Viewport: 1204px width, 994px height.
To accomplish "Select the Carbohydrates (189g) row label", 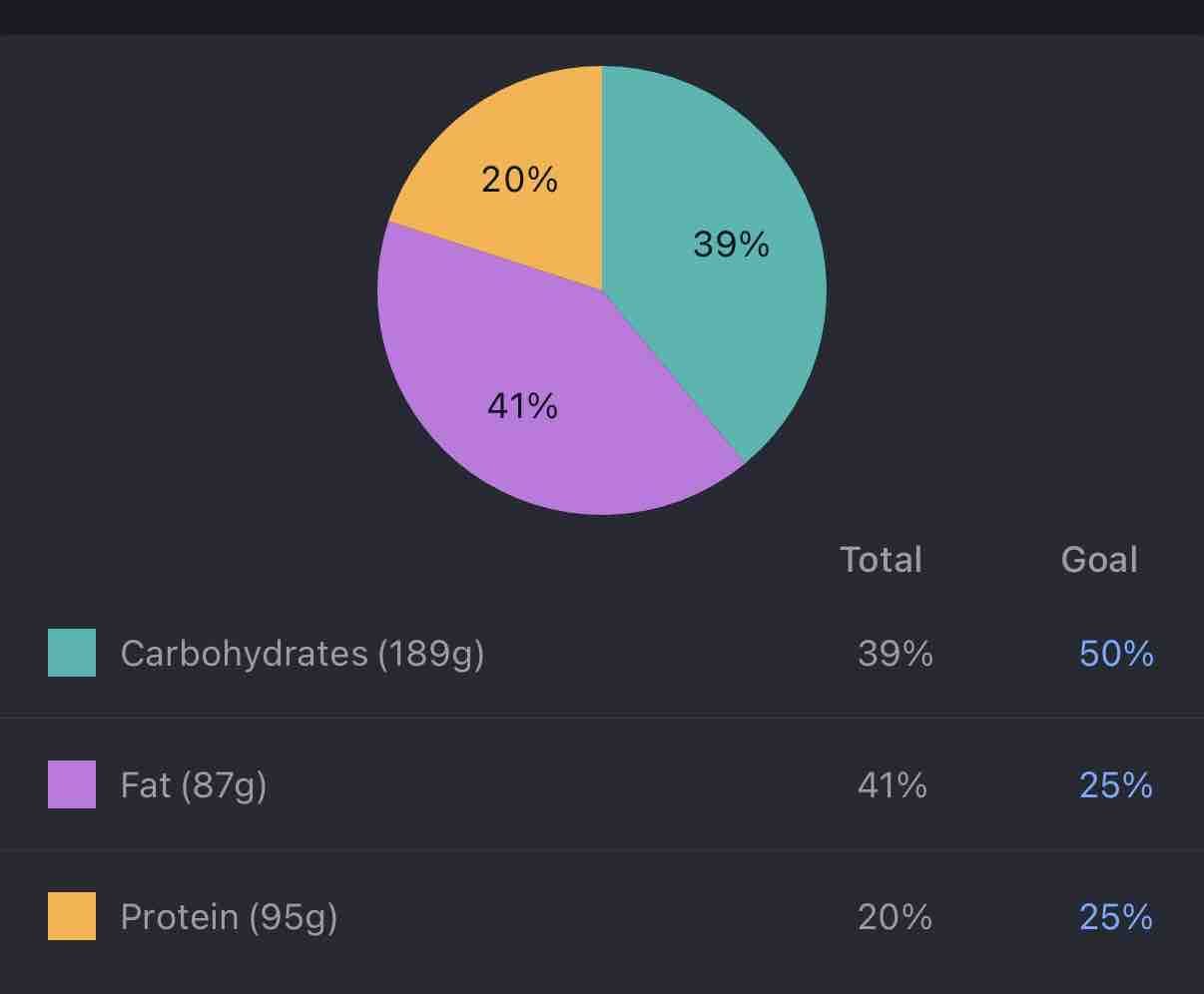I will click(301, 654).
